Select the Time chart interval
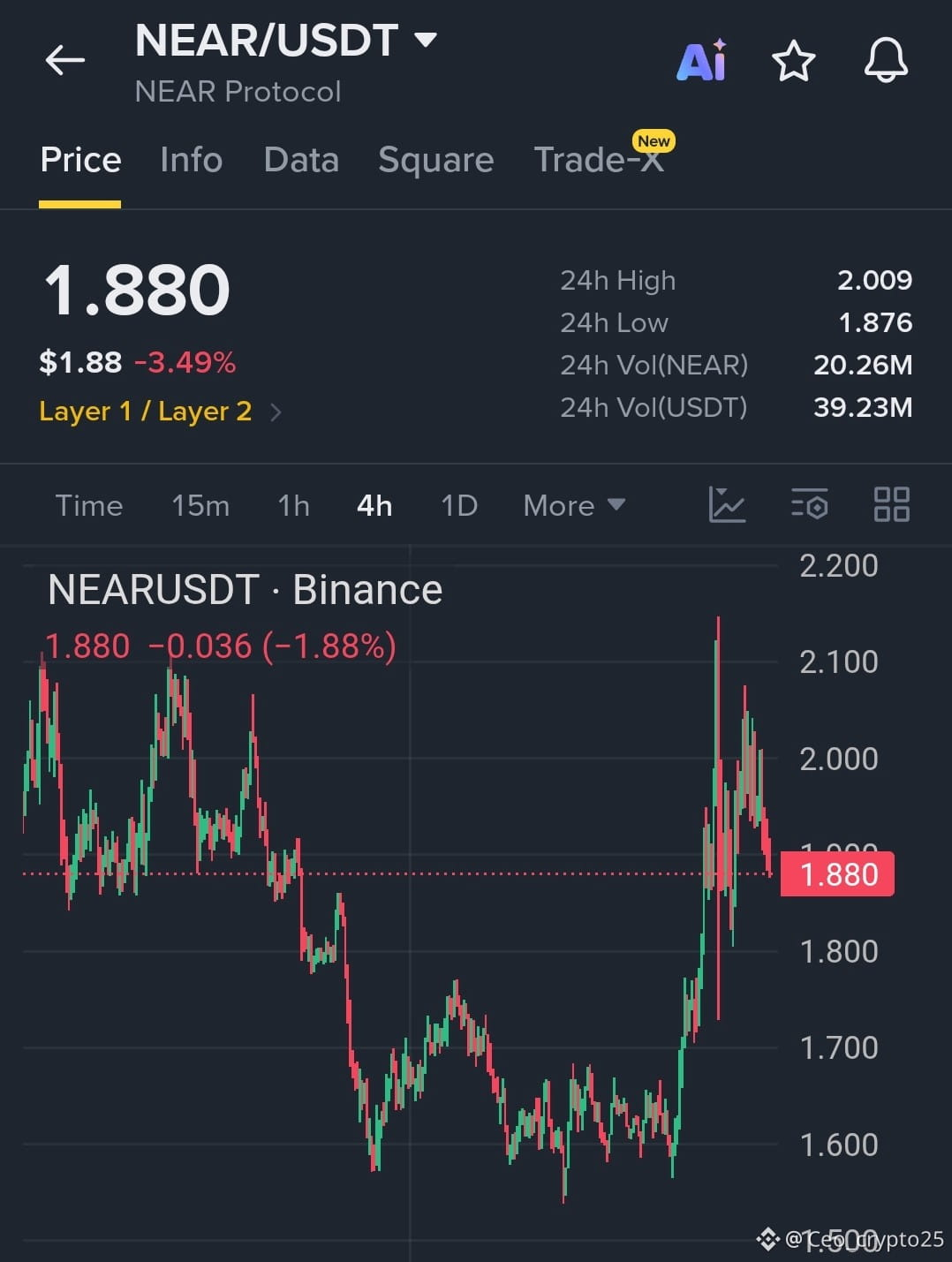The height and width of the screenshot is (1262, 952). click(89, 505)
